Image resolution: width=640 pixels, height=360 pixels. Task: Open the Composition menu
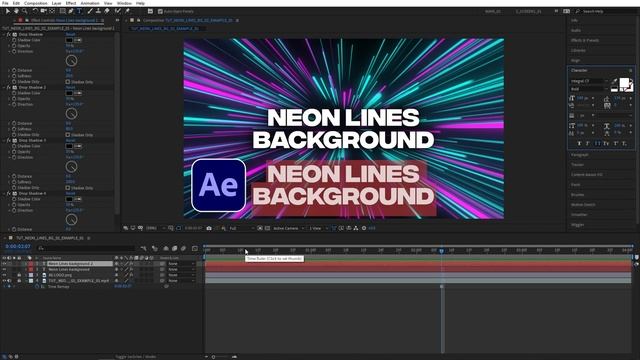click(36, 3)
